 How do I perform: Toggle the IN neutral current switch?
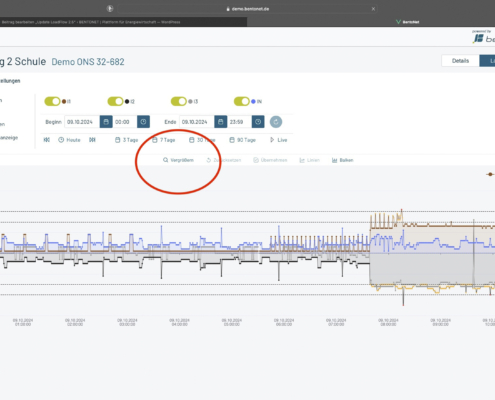click(x=242, y=101)
